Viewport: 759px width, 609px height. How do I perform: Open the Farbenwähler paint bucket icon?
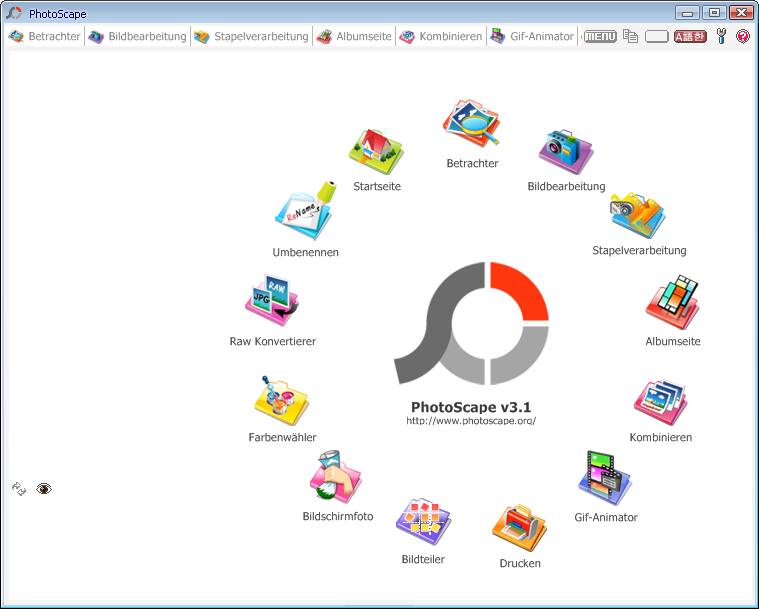tap(282, 401)
